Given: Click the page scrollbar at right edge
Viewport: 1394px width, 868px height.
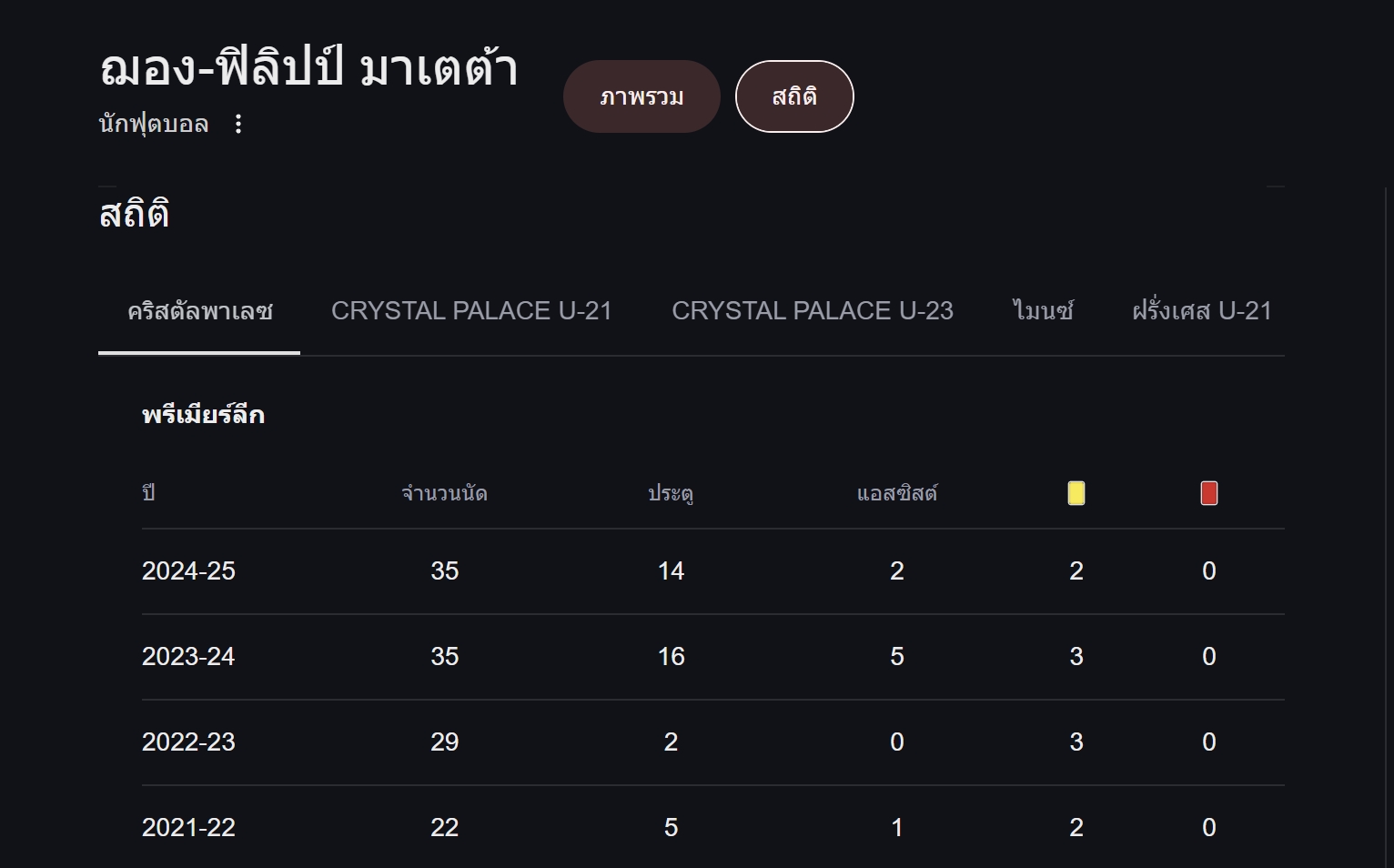Looking at the screenshot, I should (1387, 528).
